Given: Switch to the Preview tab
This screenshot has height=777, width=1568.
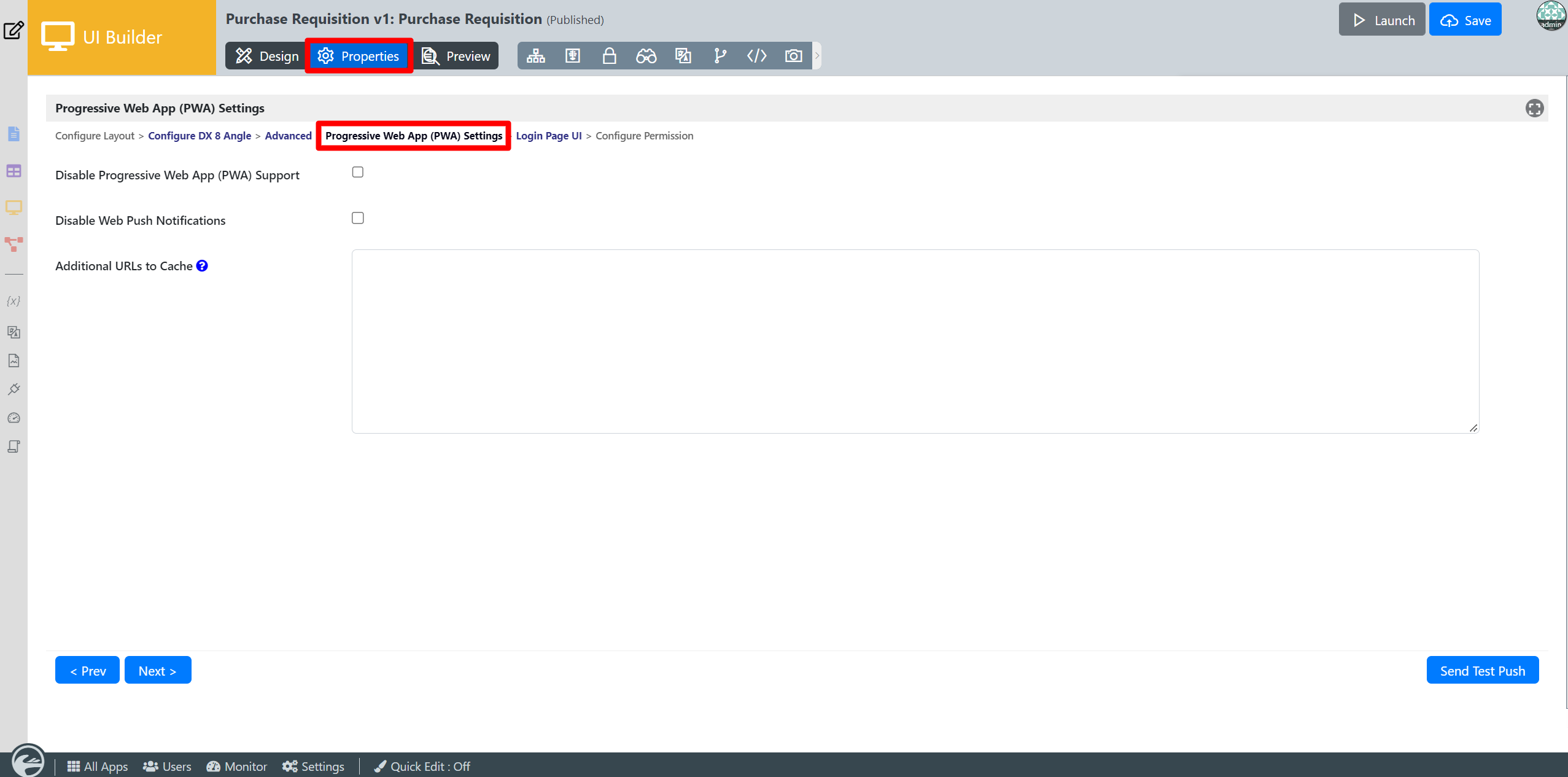Looking at the screenshot, I should 456,56.
